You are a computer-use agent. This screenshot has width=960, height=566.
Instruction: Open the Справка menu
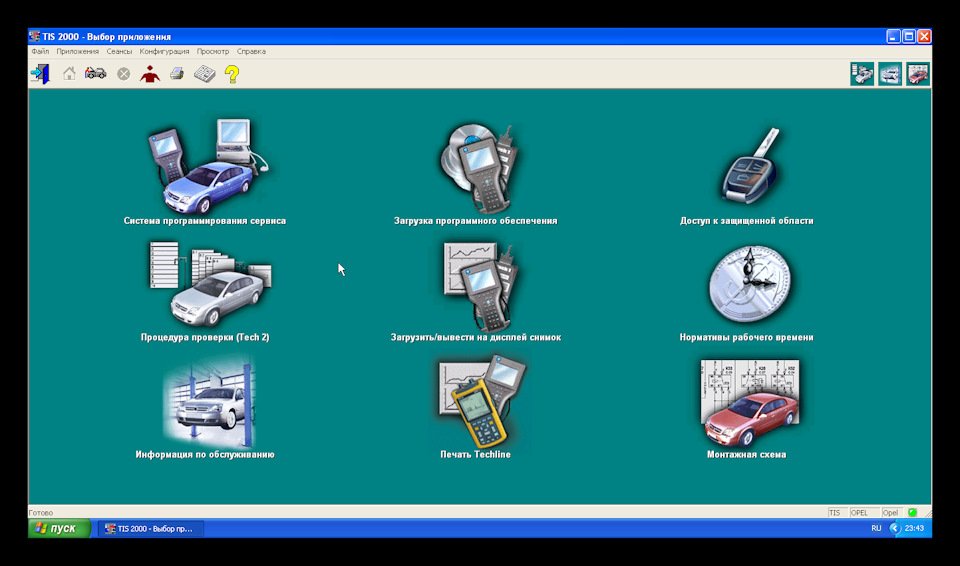(x=252, y=51)
